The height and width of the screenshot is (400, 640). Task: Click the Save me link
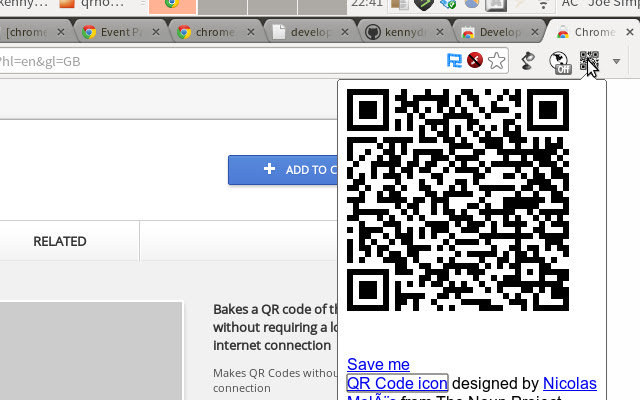pyautogui.click(x=378, y=364)
